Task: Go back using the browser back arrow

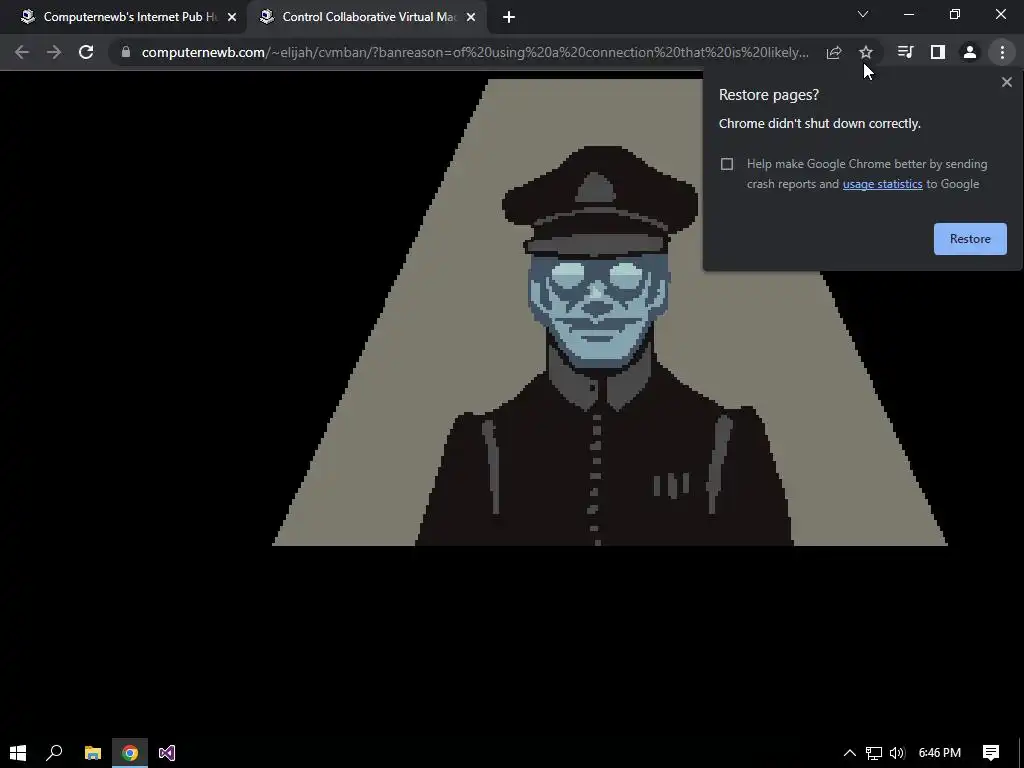Action: pyautogui.click(x=22, y=52)
